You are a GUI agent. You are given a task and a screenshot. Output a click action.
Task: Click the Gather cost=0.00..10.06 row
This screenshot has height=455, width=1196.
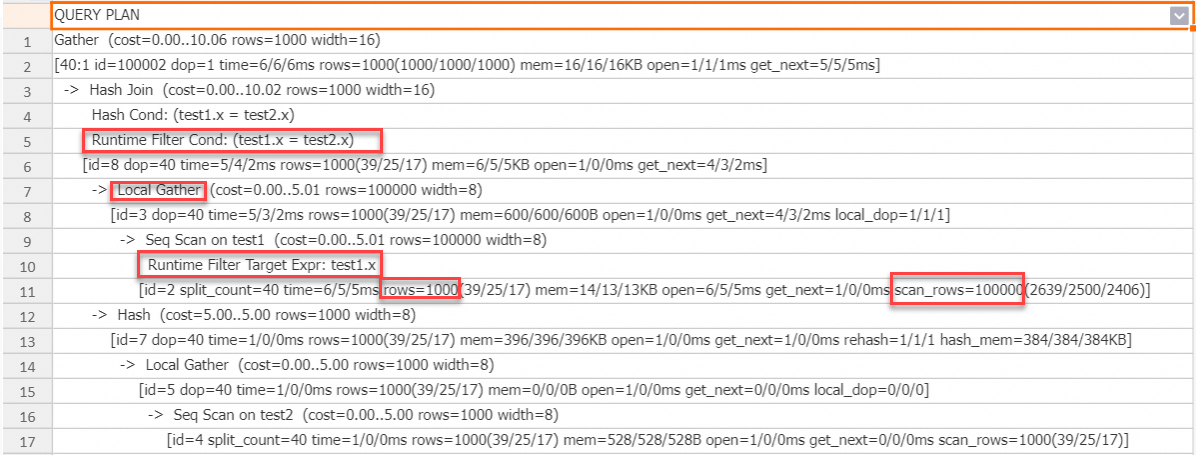pyautogui.click(x=620, y=40)
